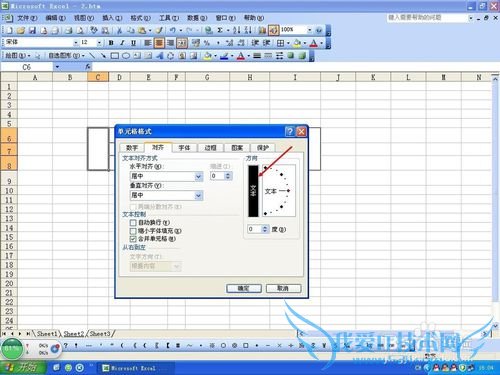Click the Fill Color bucket in drawing toolbar
Image resolution: width=500 pixels, height=375 pixels.
coord(208,56)
